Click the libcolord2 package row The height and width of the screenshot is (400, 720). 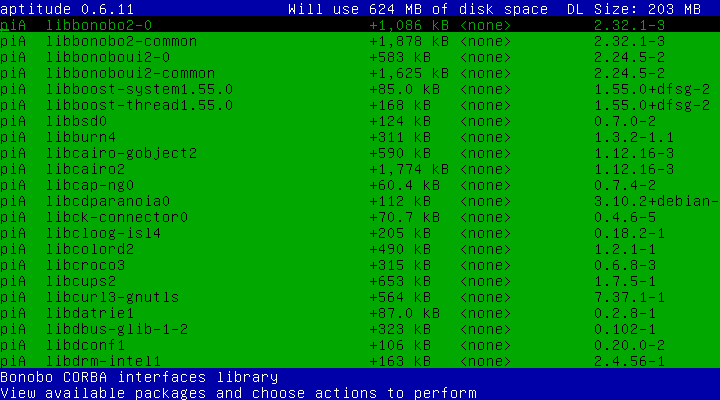(90, 249)
